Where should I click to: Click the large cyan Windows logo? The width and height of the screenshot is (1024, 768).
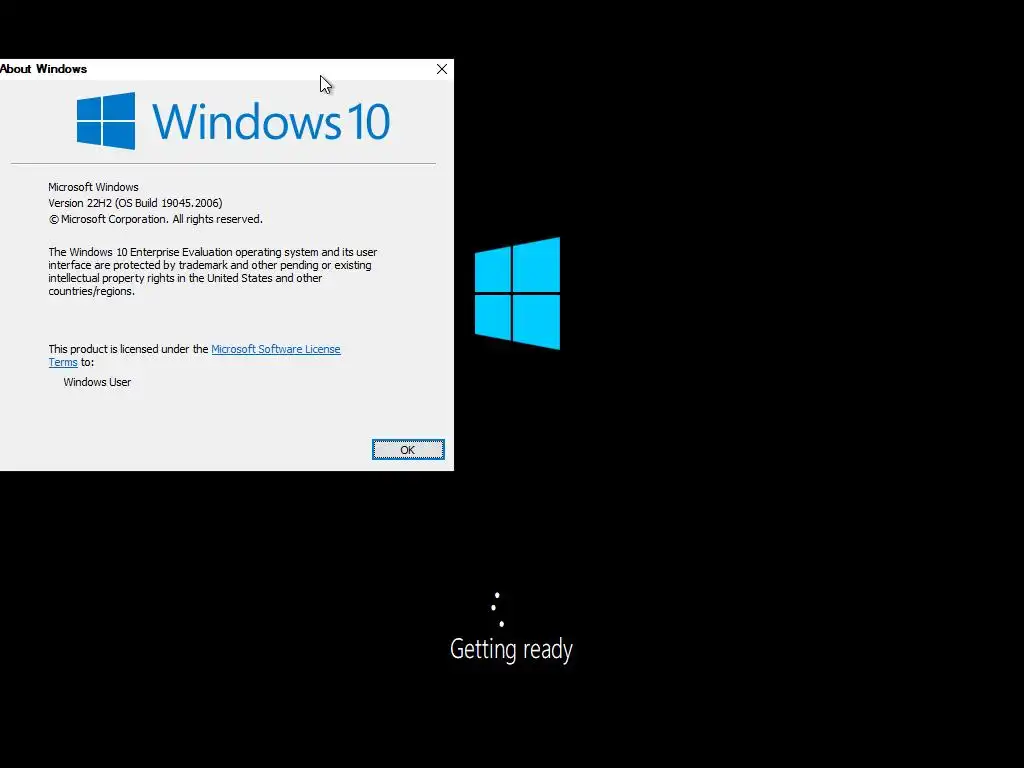point(517,293)
